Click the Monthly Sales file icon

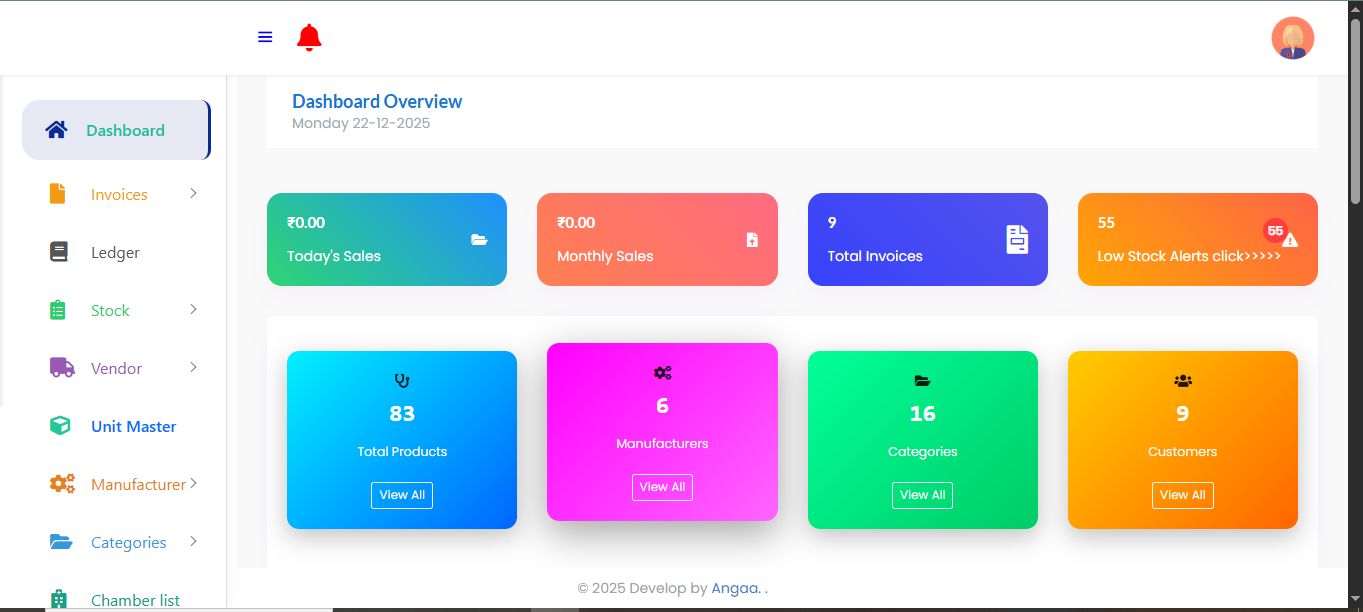coord(752,240)
